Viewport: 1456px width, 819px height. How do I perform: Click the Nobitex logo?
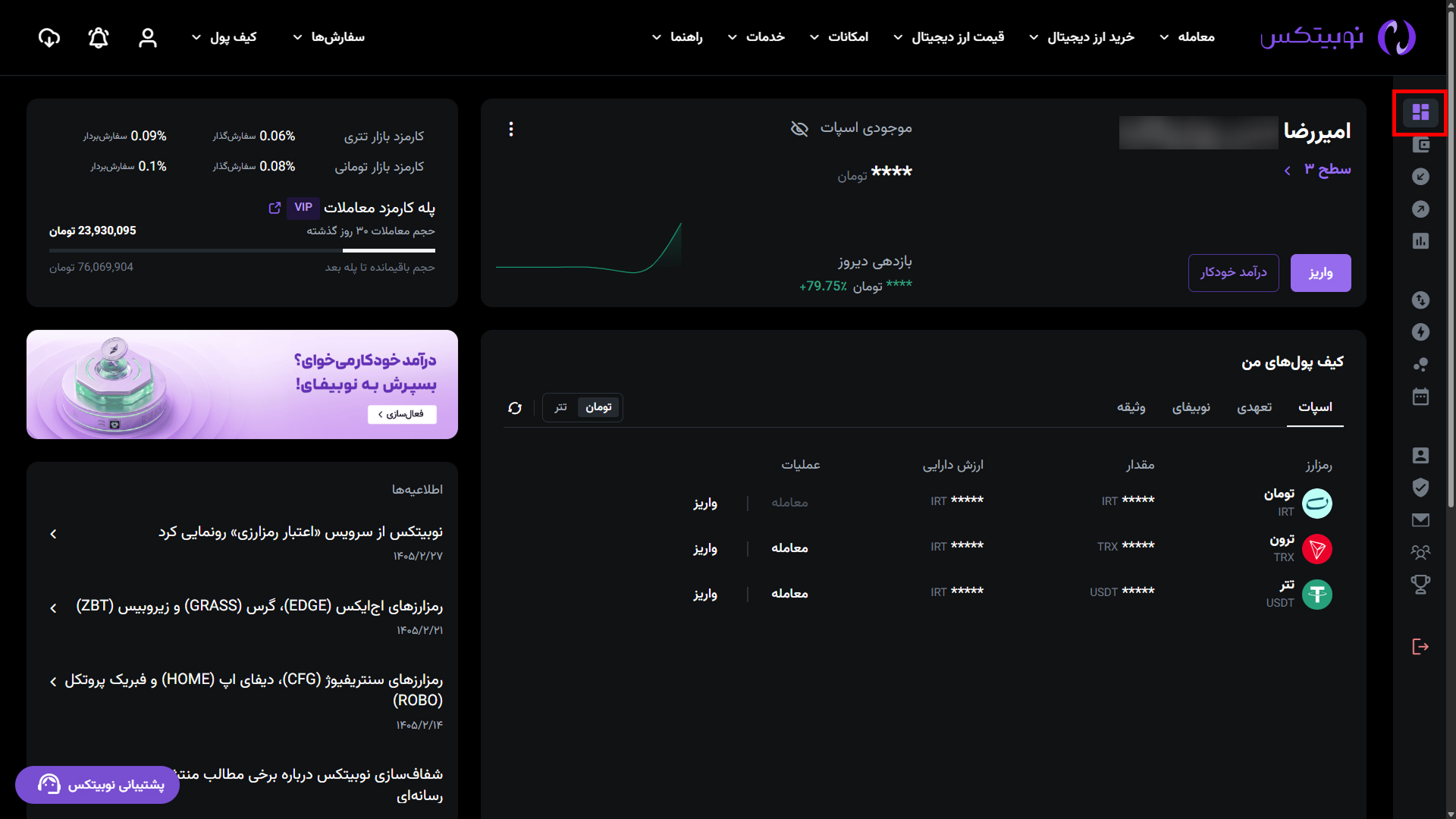1338,37
